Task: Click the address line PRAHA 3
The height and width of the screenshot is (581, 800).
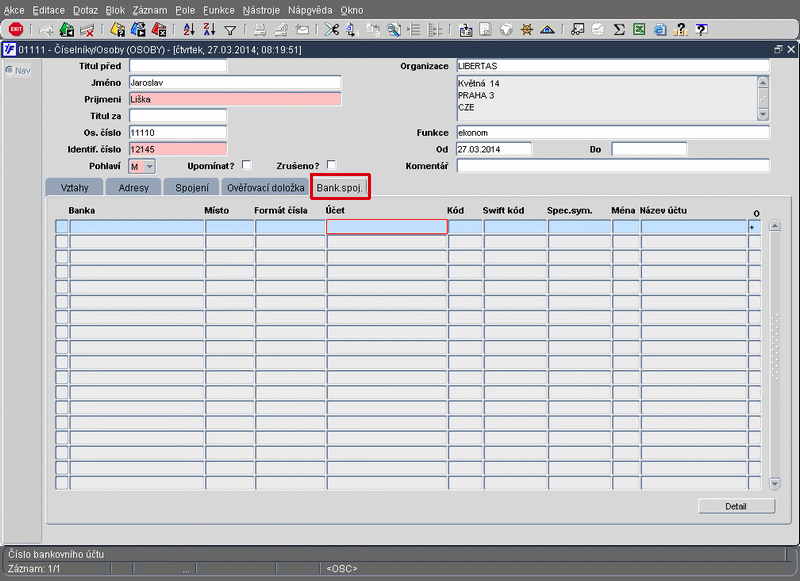Action: tap(476, 95)
